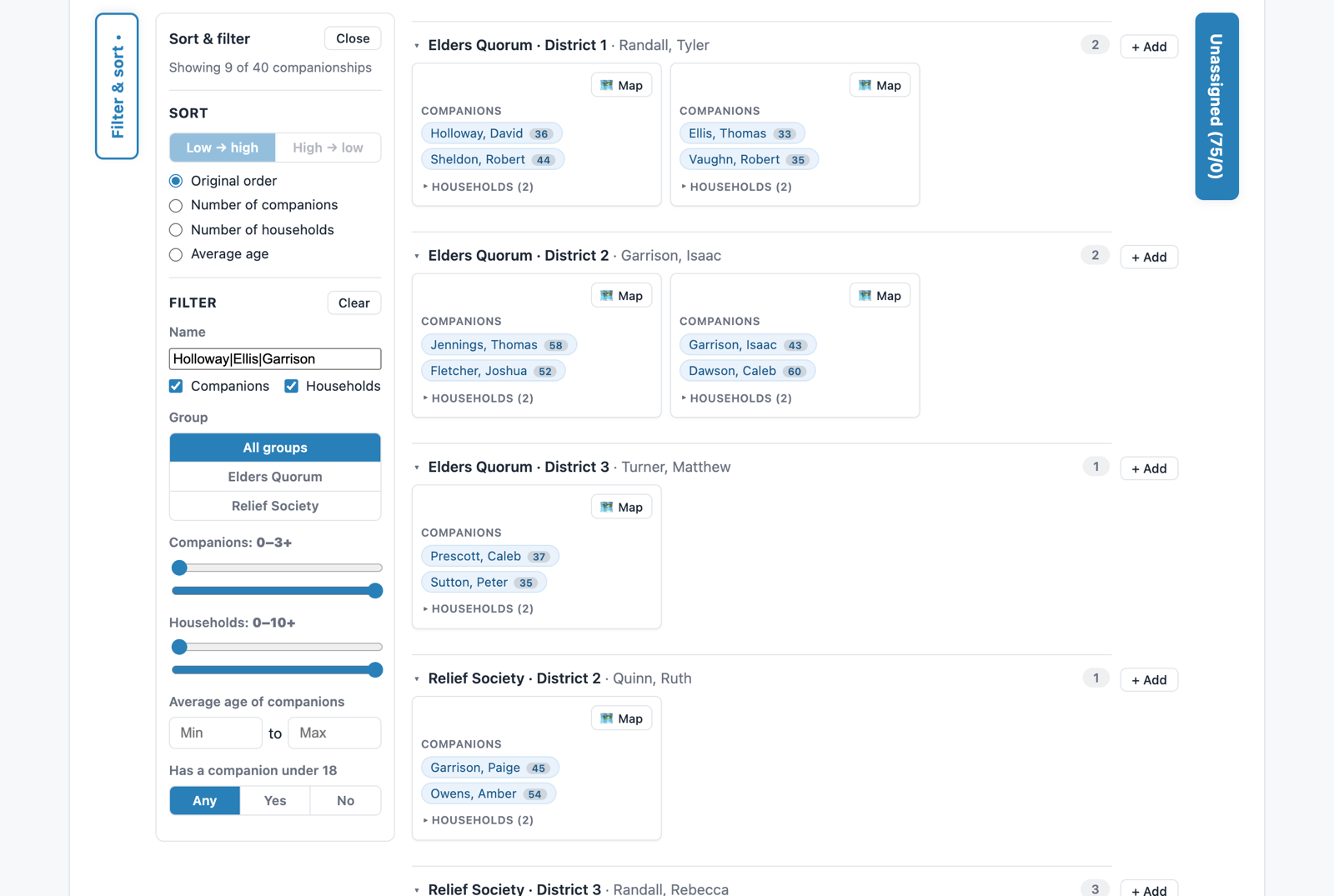Screen dimensions: 1334x896
Task: Open Map for Prescott, Caleb companionship
Action: 622,507
